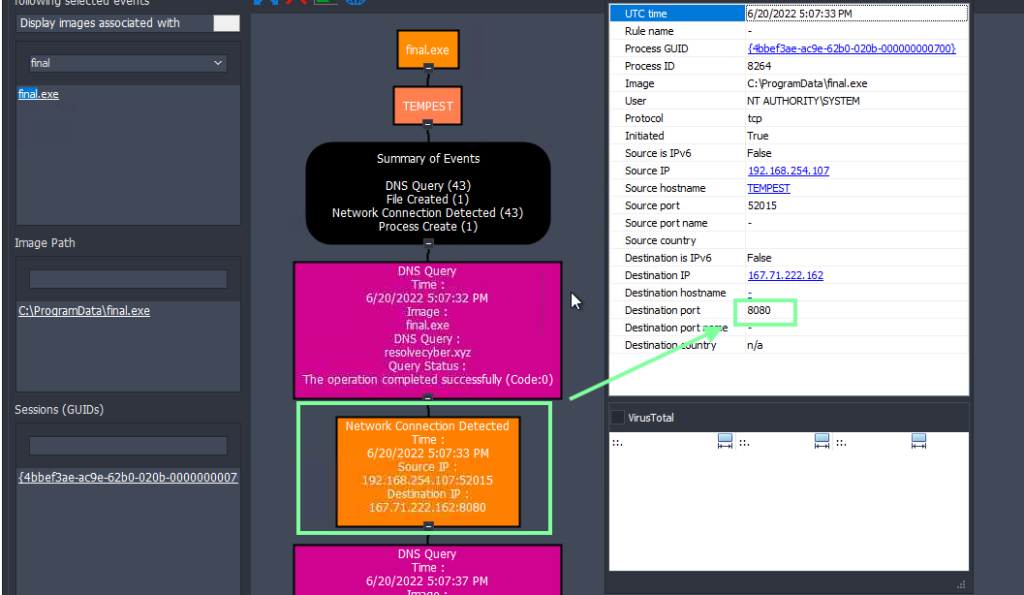Image resolution: width=1024 pixels, height=595 pixels.
Task: Open the 'final' image filter dropdown
Action: [x=128, y=63]
